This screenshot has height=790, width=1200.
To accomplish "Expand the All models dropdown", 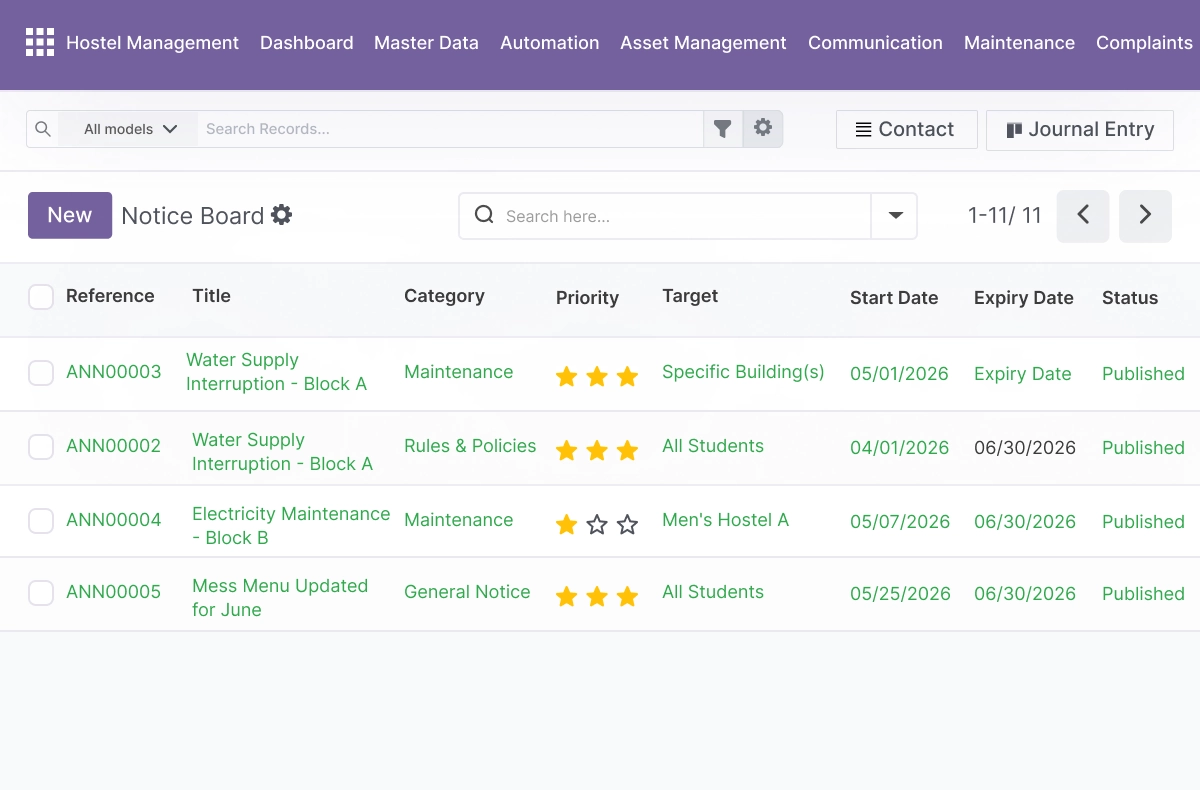I will [130, 129].
